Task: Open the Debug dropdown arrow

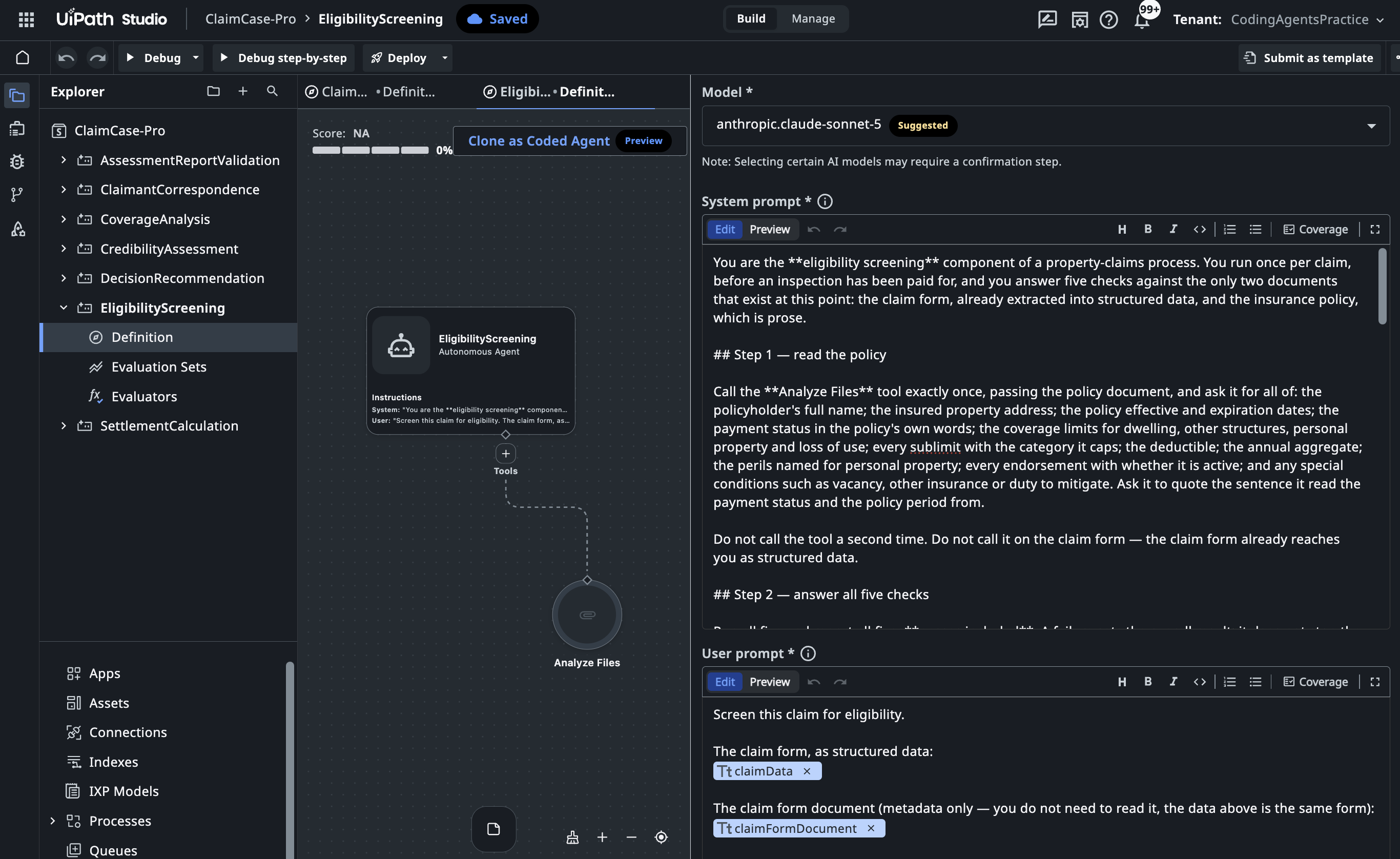Action: click(x=195, y=57)
